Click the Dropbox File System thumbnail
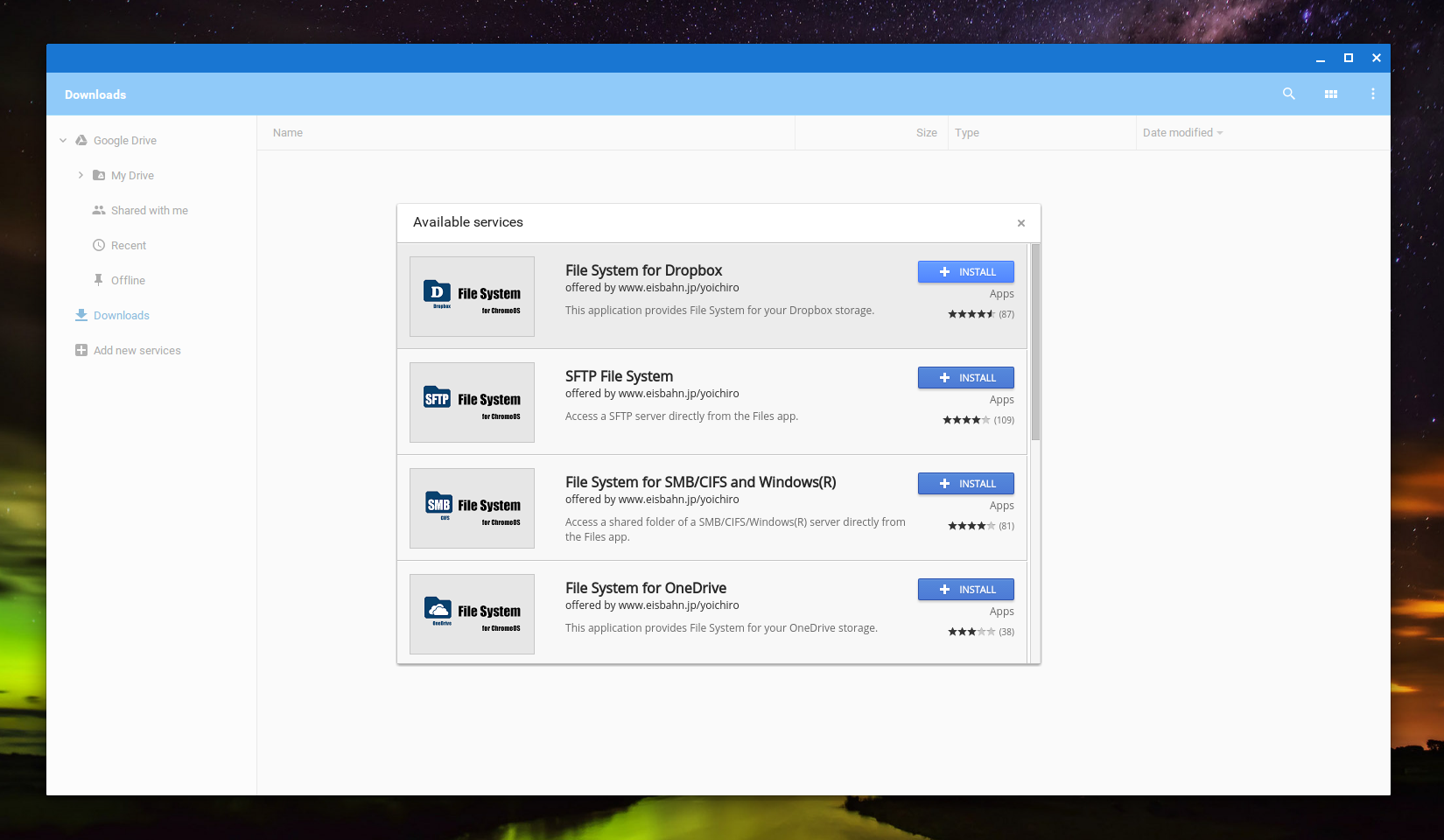1444x840 pixels. pos(472,297)
